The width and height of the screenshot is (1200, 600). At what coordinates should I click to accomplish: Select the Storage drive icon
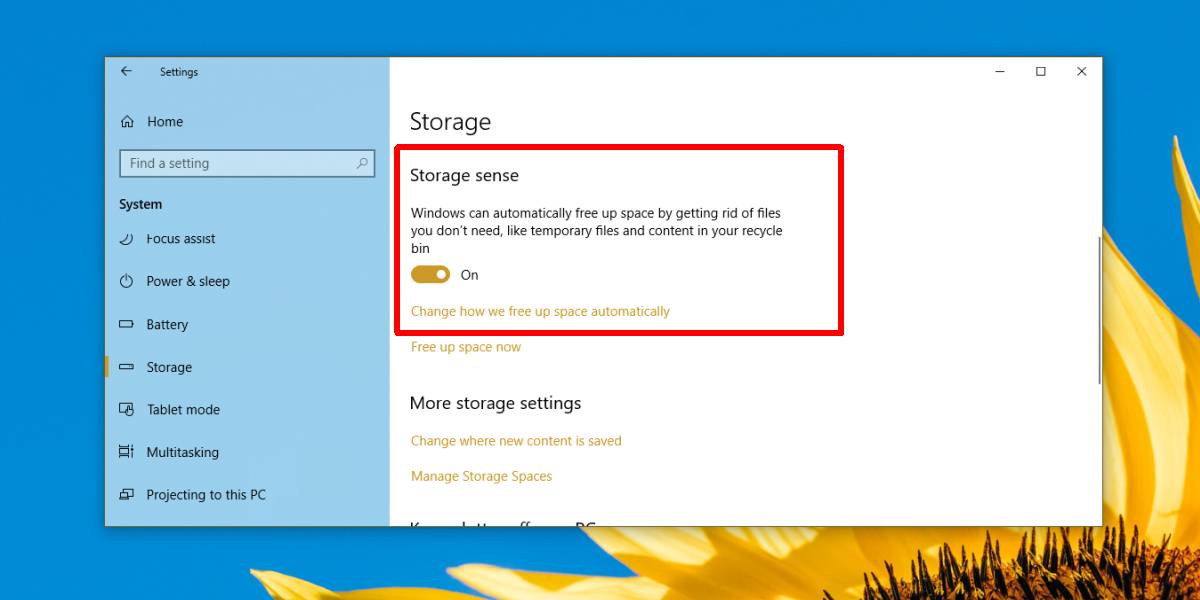coord(126,367)
